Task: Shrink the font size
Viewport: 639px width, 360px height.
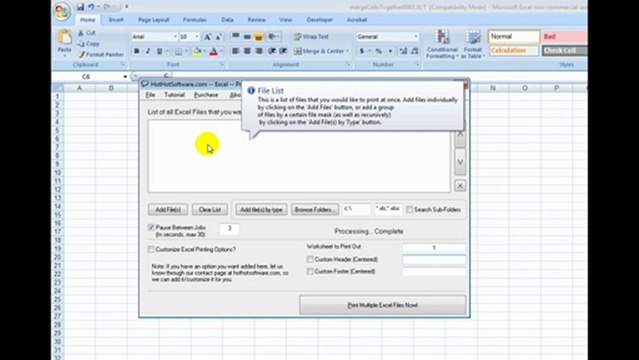Action: 218,37
